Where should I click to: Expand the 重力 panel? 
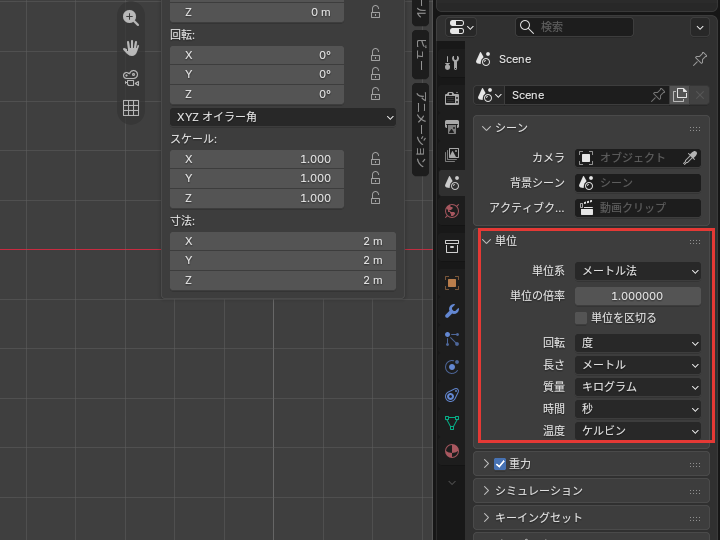click(486, 464)
